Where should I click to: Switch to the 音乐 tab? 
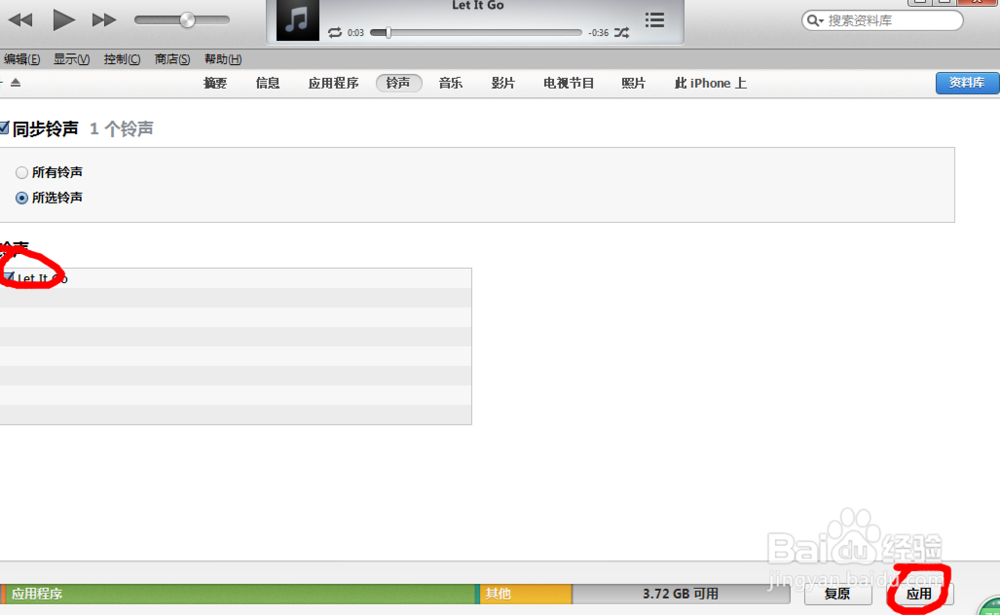click(x=450, y=83)
